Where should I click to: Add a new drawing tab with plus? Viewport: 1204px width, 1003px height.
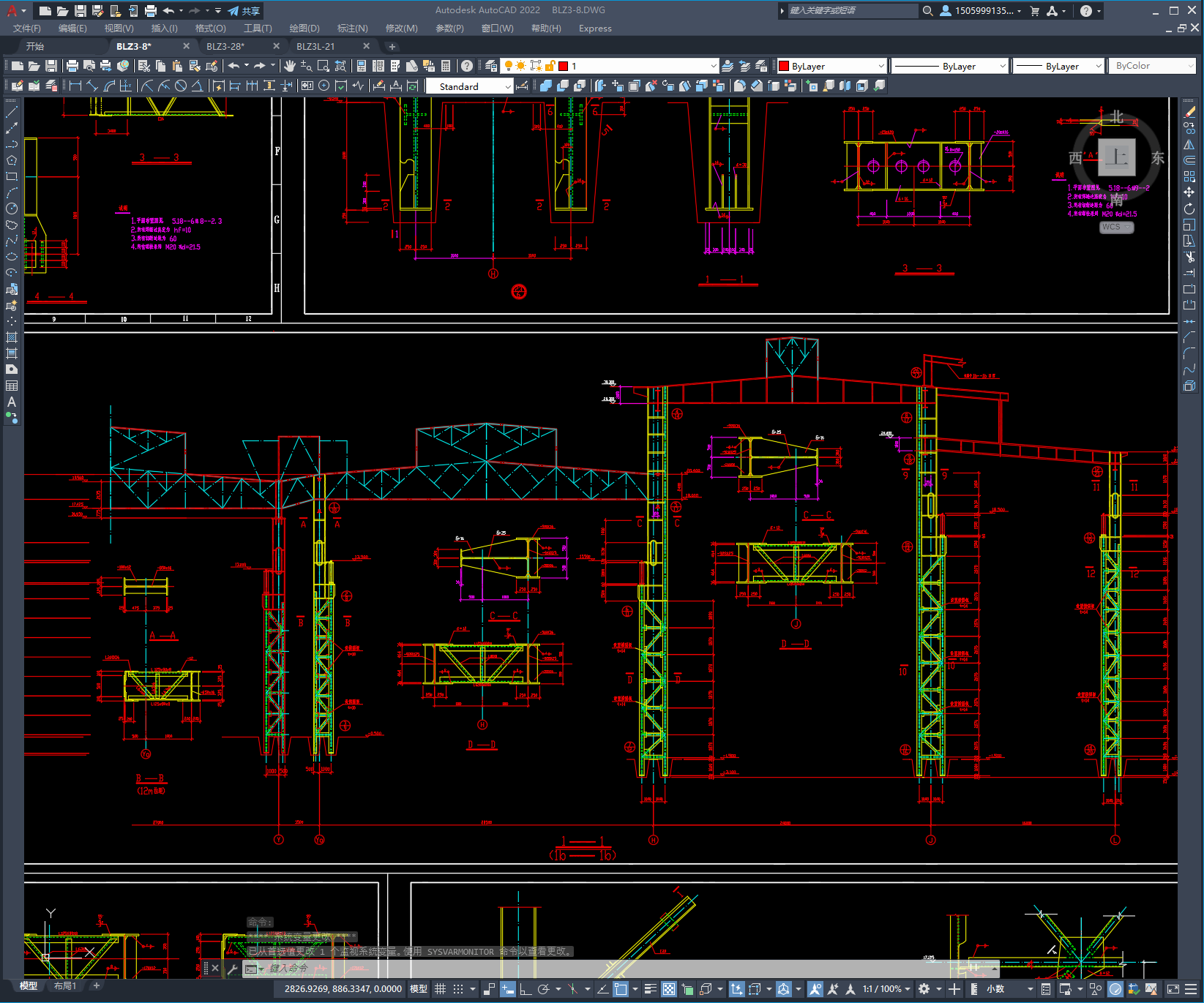click(392, 46)
